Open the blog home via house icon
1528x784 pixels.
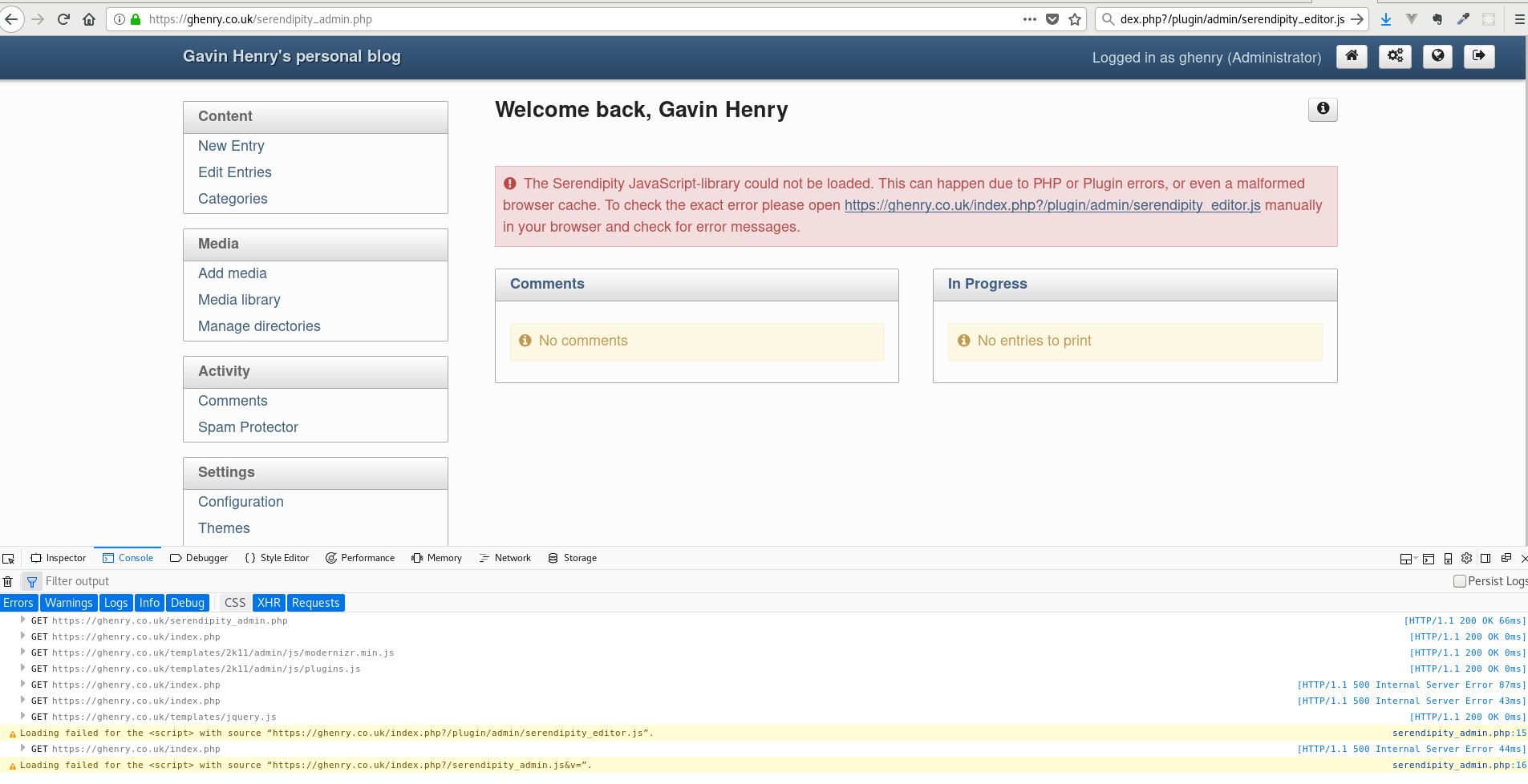(1352, 56)
